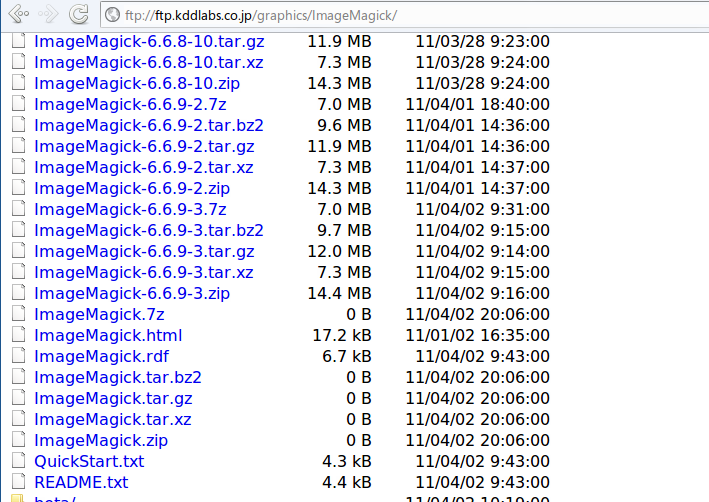
Task: Click file icon beside README.txt
Action: [x=19, y=482]
